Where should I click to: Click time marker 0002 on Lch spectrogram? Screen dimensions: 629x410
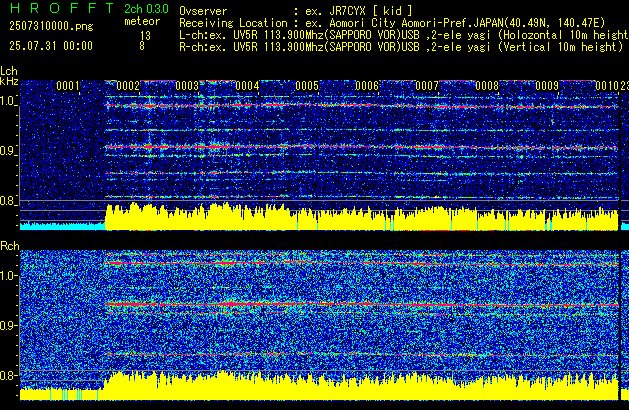point(128,86)
